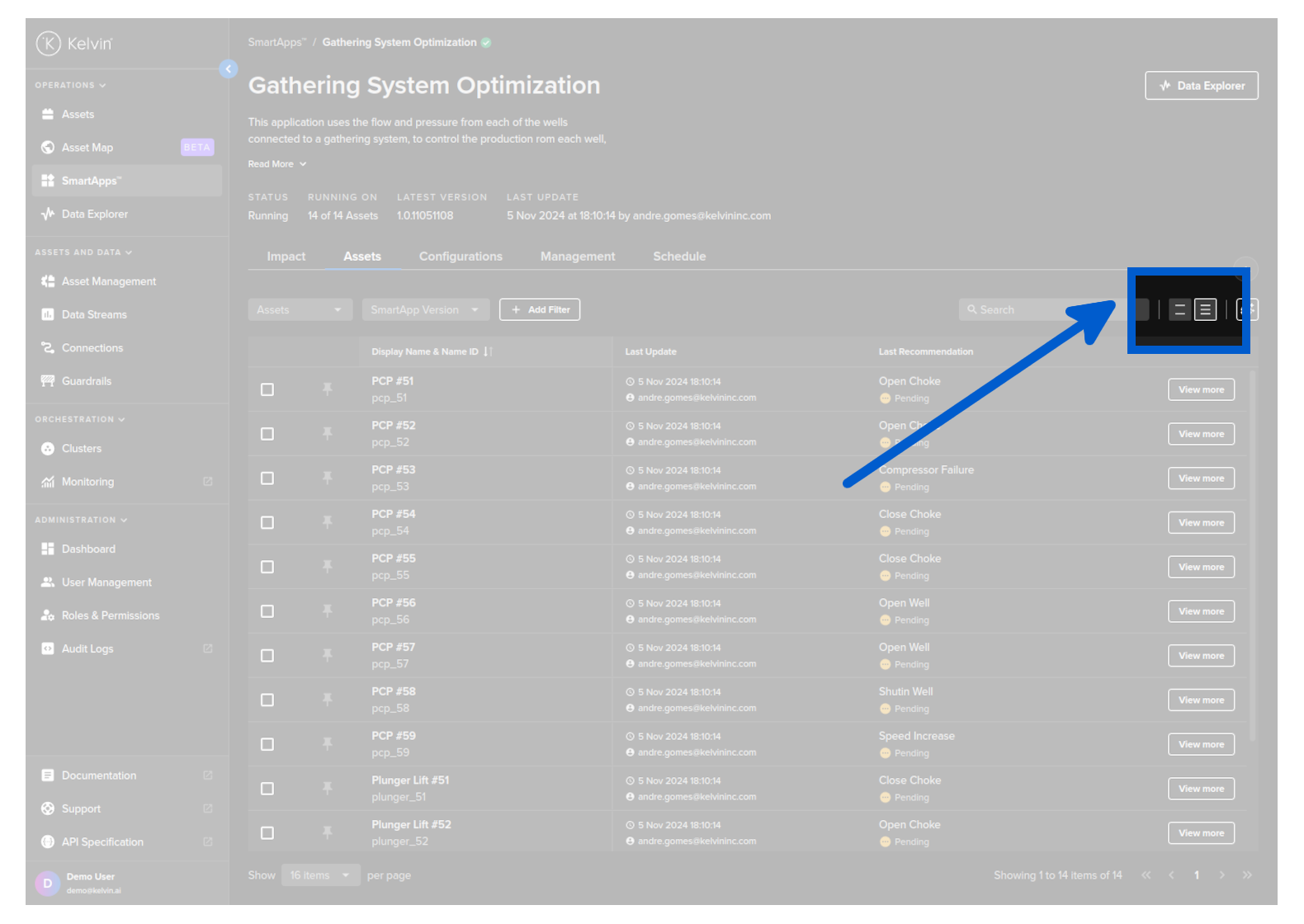View more details for PCP #53
Screen dimensions: 1304x924
coord(1201,478)
